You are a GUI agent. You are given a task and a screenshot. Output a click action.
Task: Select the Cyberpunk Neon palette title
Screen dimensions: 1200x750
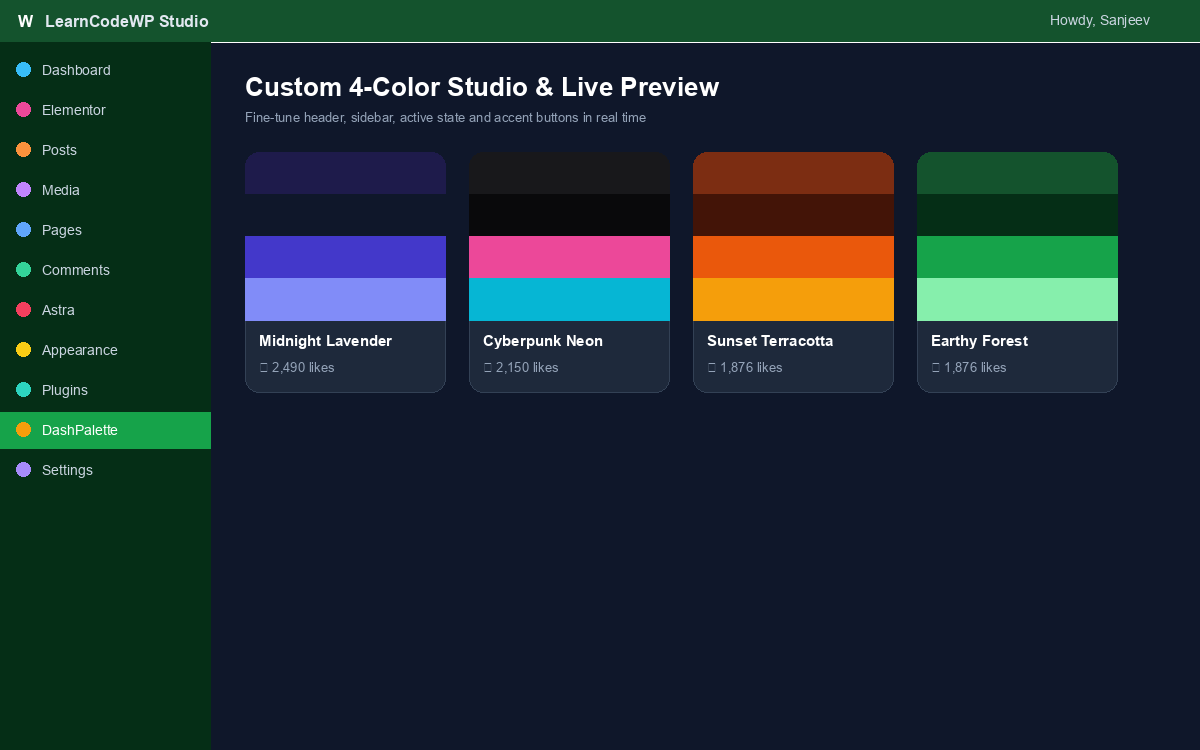pos(543,341)
